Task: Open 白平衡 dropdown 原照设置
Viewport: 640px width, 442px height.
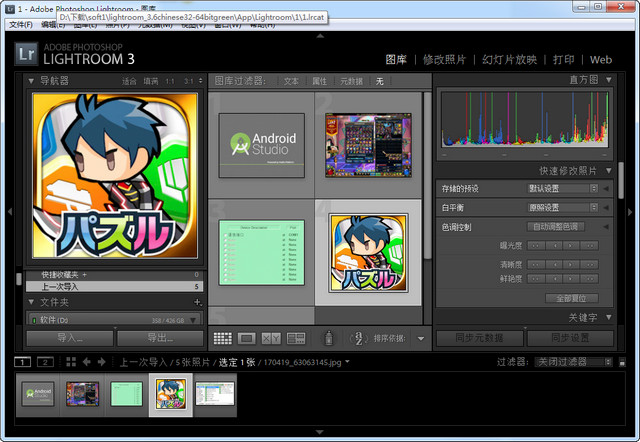Action: point(563,208)
